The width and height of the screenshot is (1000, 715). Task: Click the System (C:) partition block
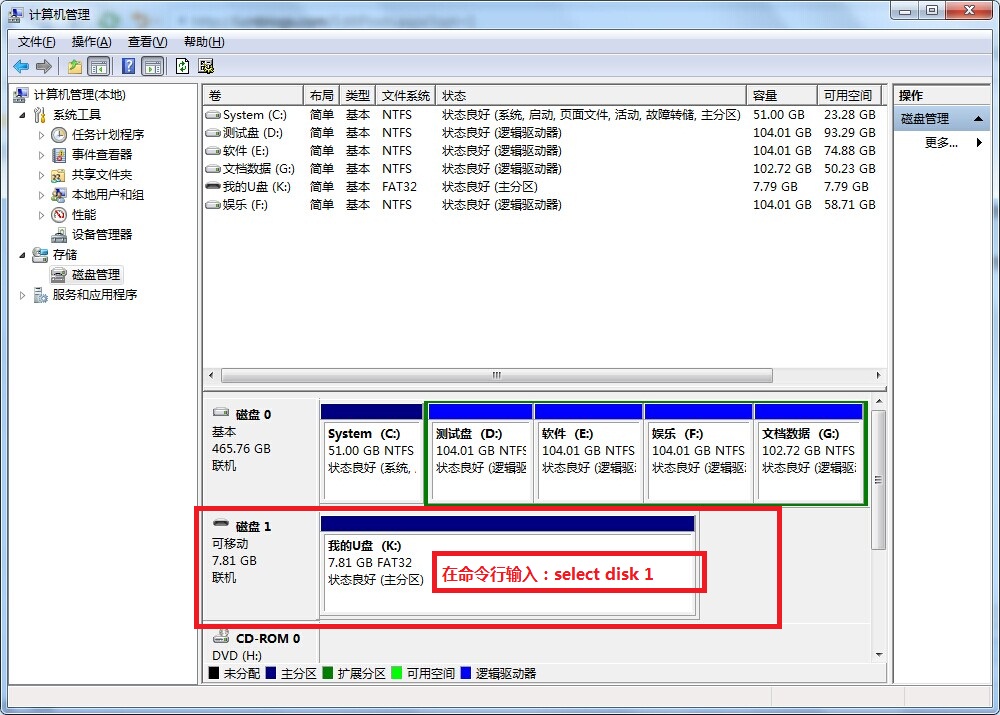[x=371, y=452]
